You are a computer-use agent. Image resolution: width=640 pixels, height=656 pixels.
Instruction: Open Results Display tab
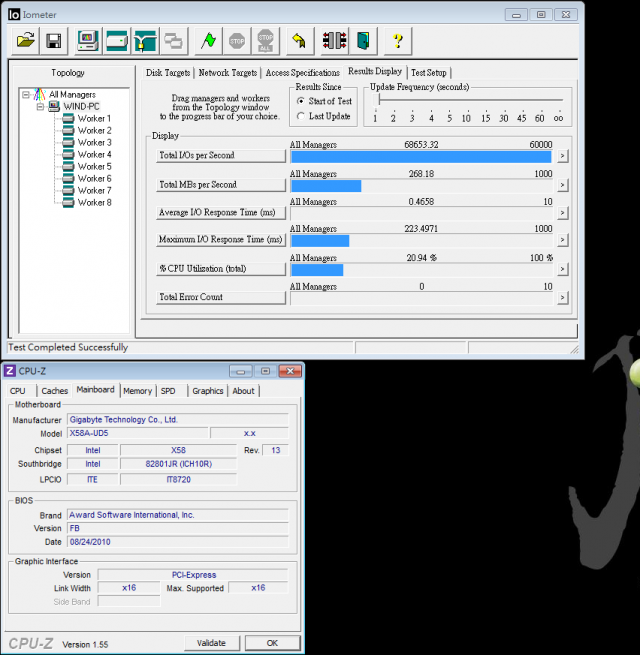375,72
